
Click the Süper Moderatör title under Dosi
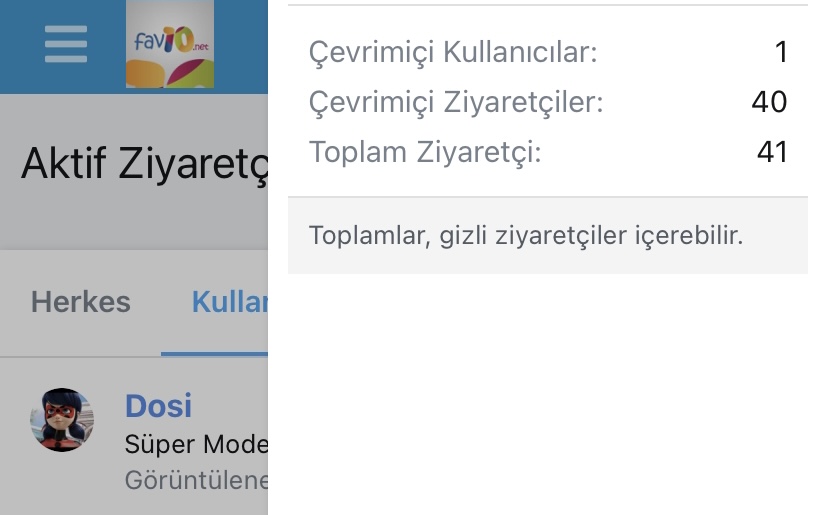(x=196, y=444)
